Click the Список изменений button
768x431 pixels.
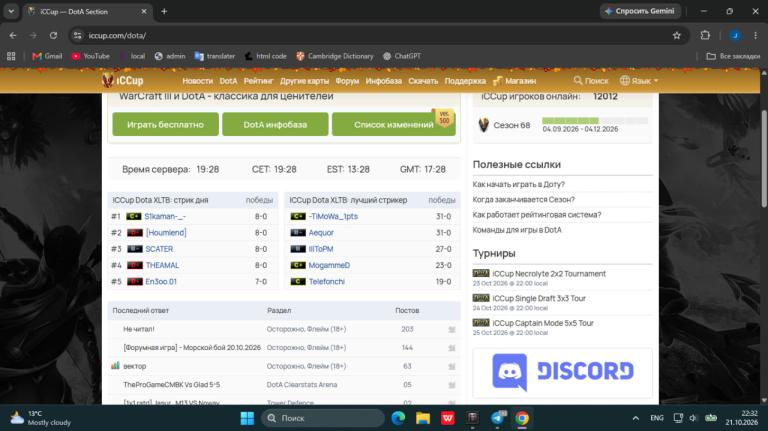tap(393, 124)
